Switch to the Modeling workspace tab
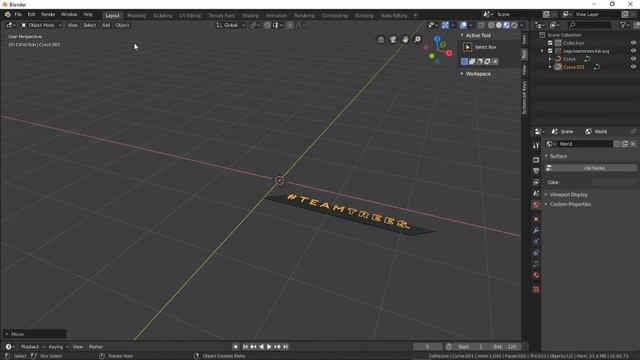640x360 pixels. (x=136, y=16)
